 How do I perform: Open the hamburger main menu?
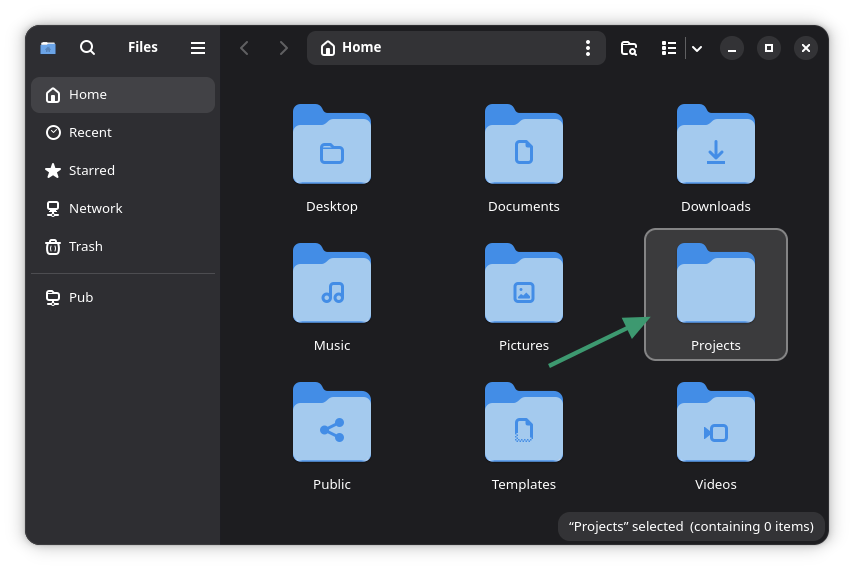pos(198,48)
